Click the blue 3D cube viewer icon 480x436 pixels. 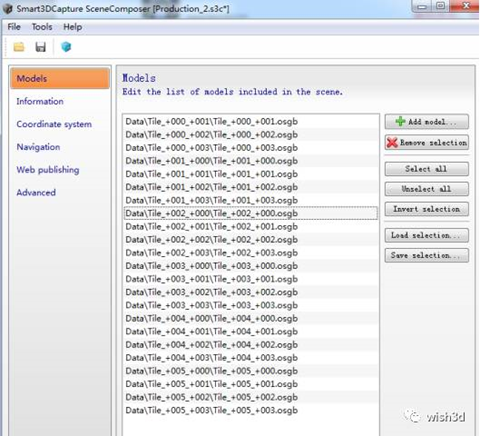click(x=66, y=47)
